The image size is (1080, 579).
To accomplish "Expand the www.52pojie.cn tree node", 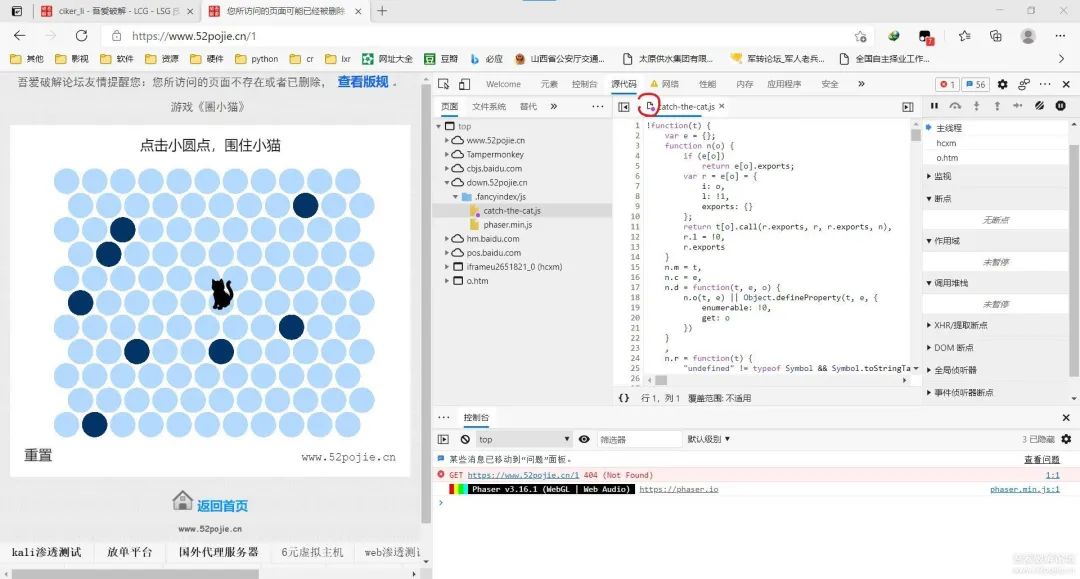I will click(x=447, y=141).
